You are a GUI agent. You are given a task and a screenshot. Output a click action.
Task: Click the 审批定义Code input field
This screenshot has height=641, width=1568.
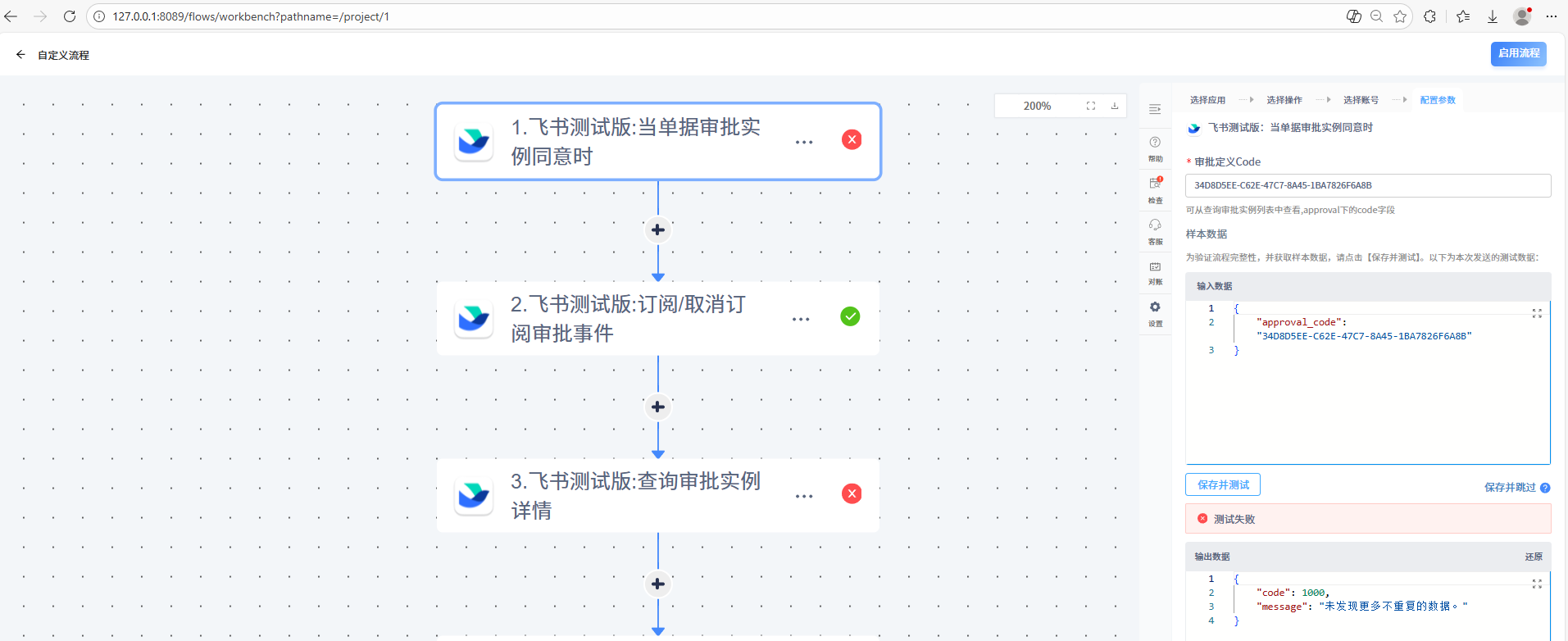click(1367, 185)
